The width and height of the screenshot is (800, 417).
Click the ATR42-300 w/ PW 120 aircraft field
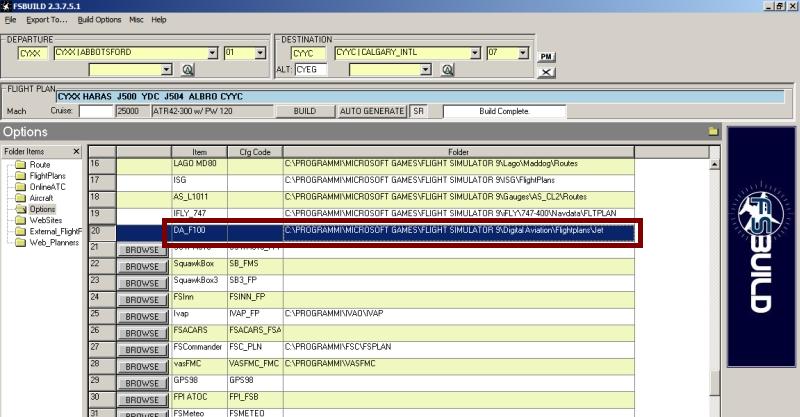pos(211,111)
